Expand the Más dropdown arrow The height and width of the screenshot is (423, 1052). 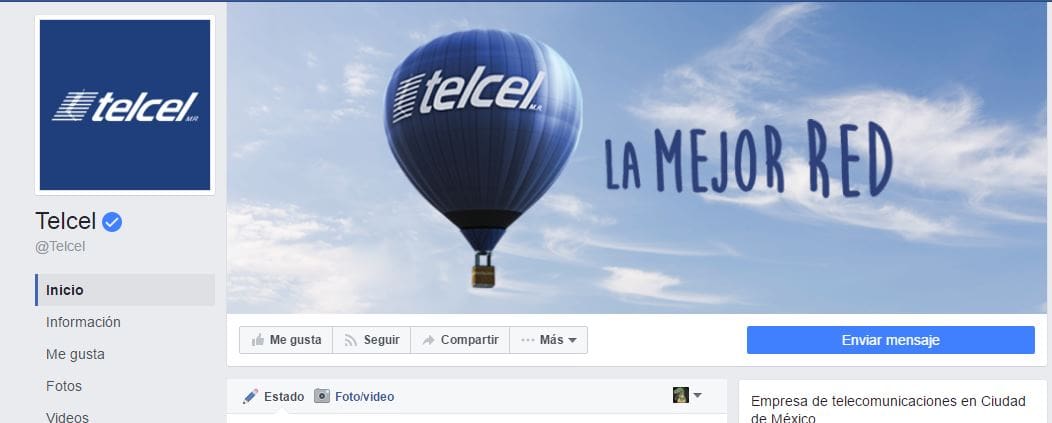(x=572, y=340)
